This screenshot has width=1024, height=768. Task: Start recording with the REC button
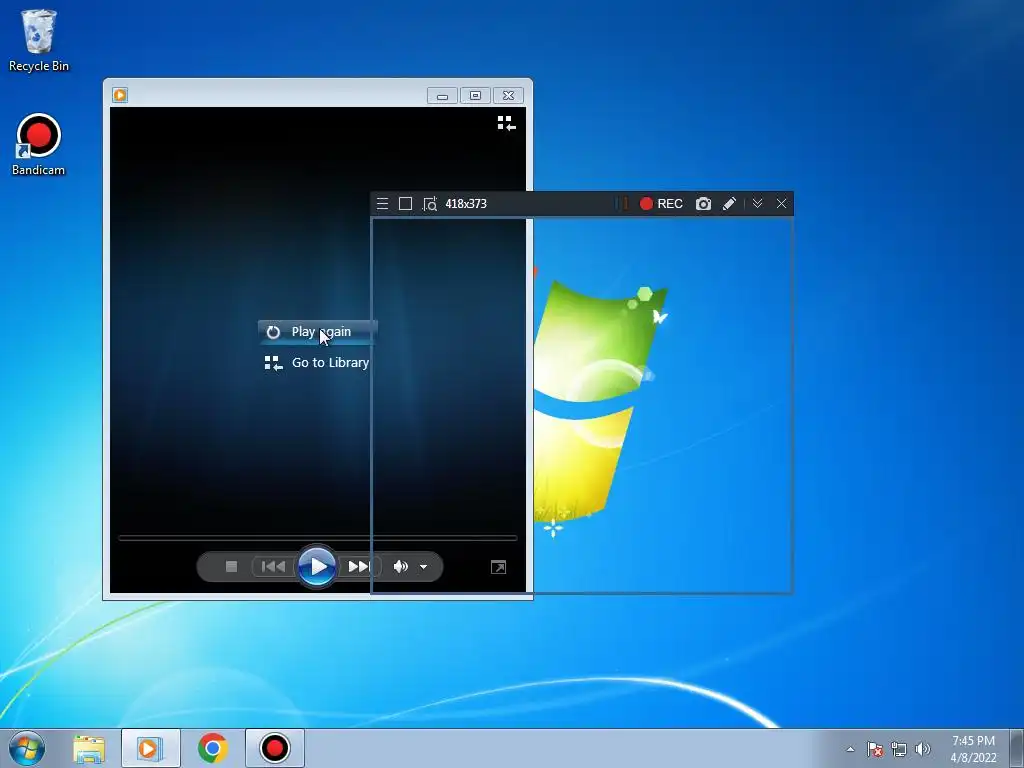click(661, 204)
